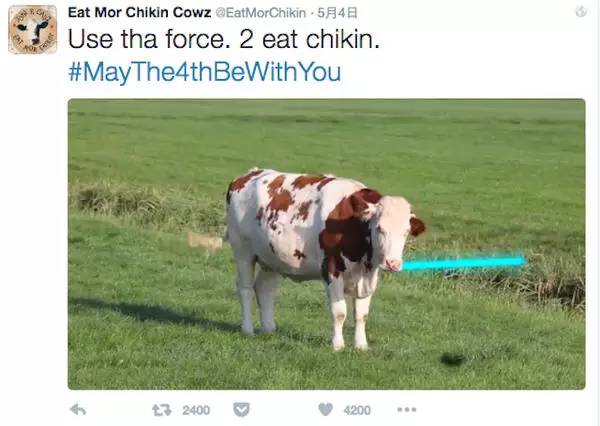Image resolution: width=600 pixels, height=426 pixels.
Task: View the 4200 likes count
Action: (x=357, y=410)
